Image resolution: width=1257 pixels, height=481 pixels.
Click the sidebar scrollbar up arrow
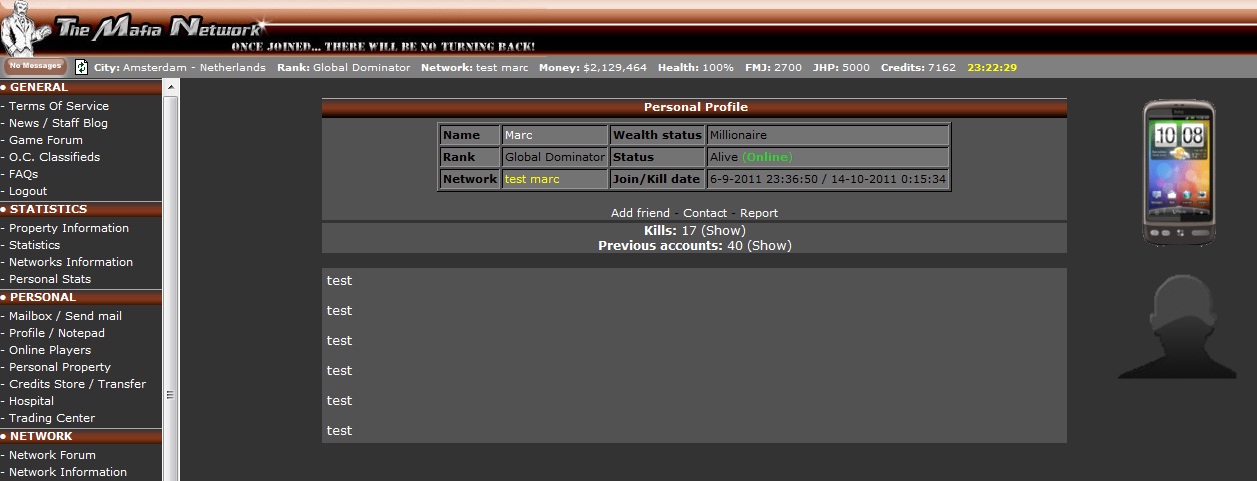[171, 88]
